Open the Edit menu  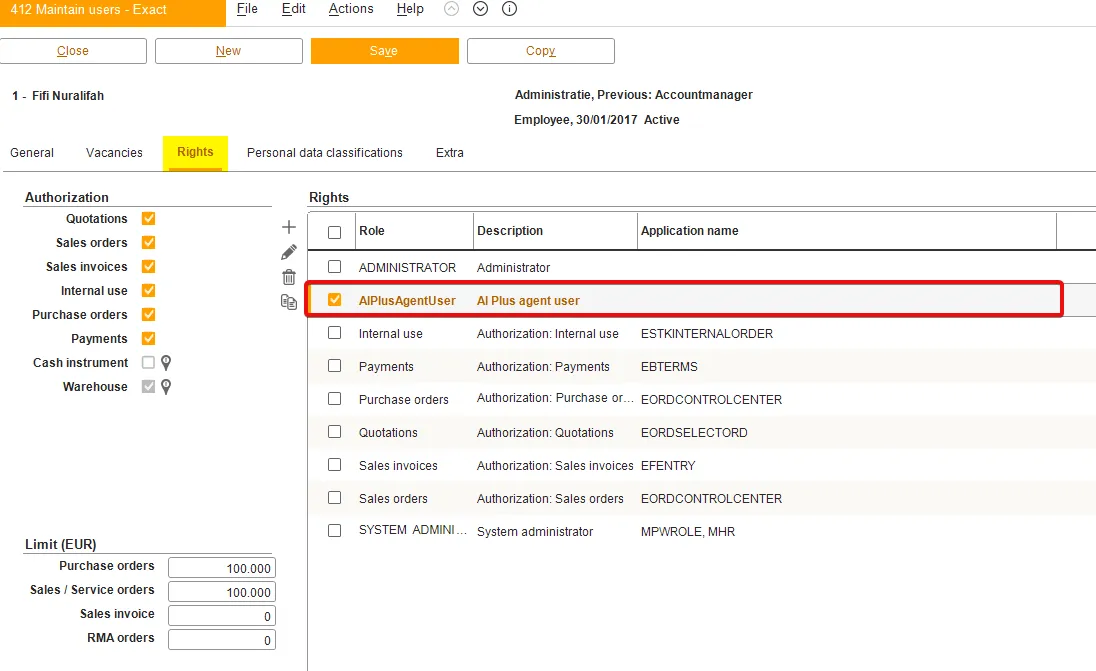pos(294,9)
